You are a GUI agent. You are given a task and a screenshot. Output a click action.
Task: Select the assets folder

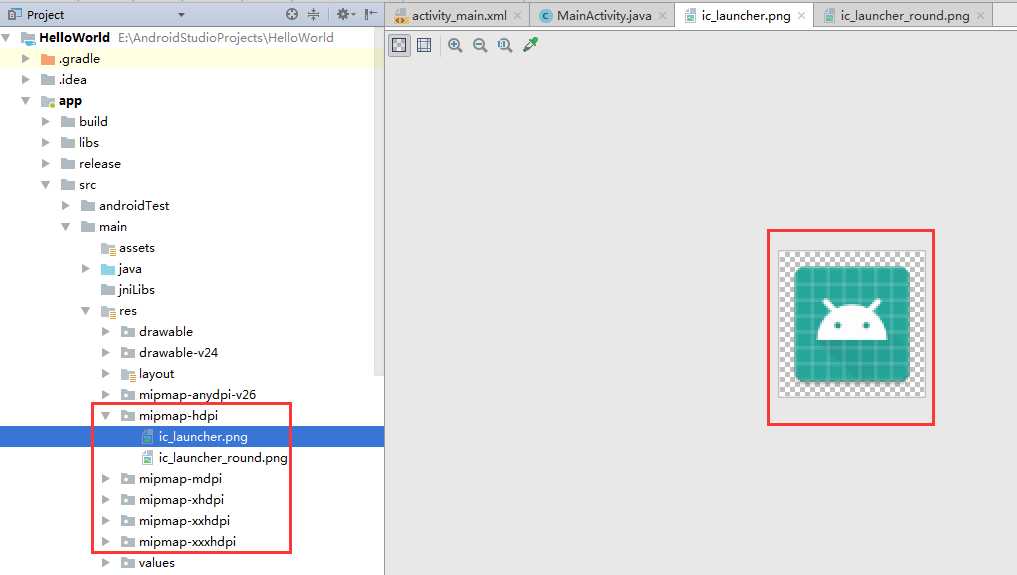137,248
